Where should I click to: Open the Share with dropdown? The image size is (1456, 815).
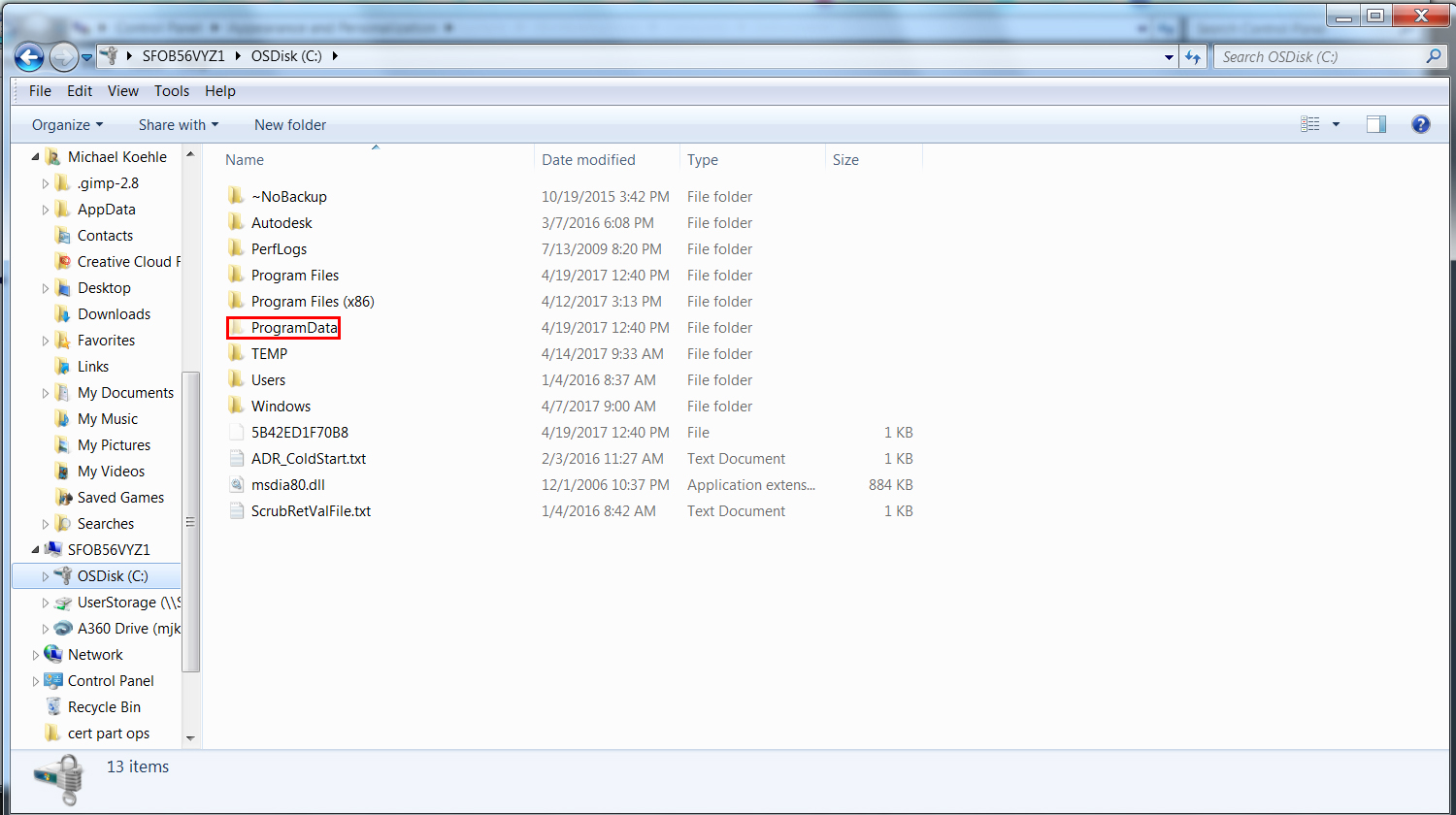coord(179,124)
